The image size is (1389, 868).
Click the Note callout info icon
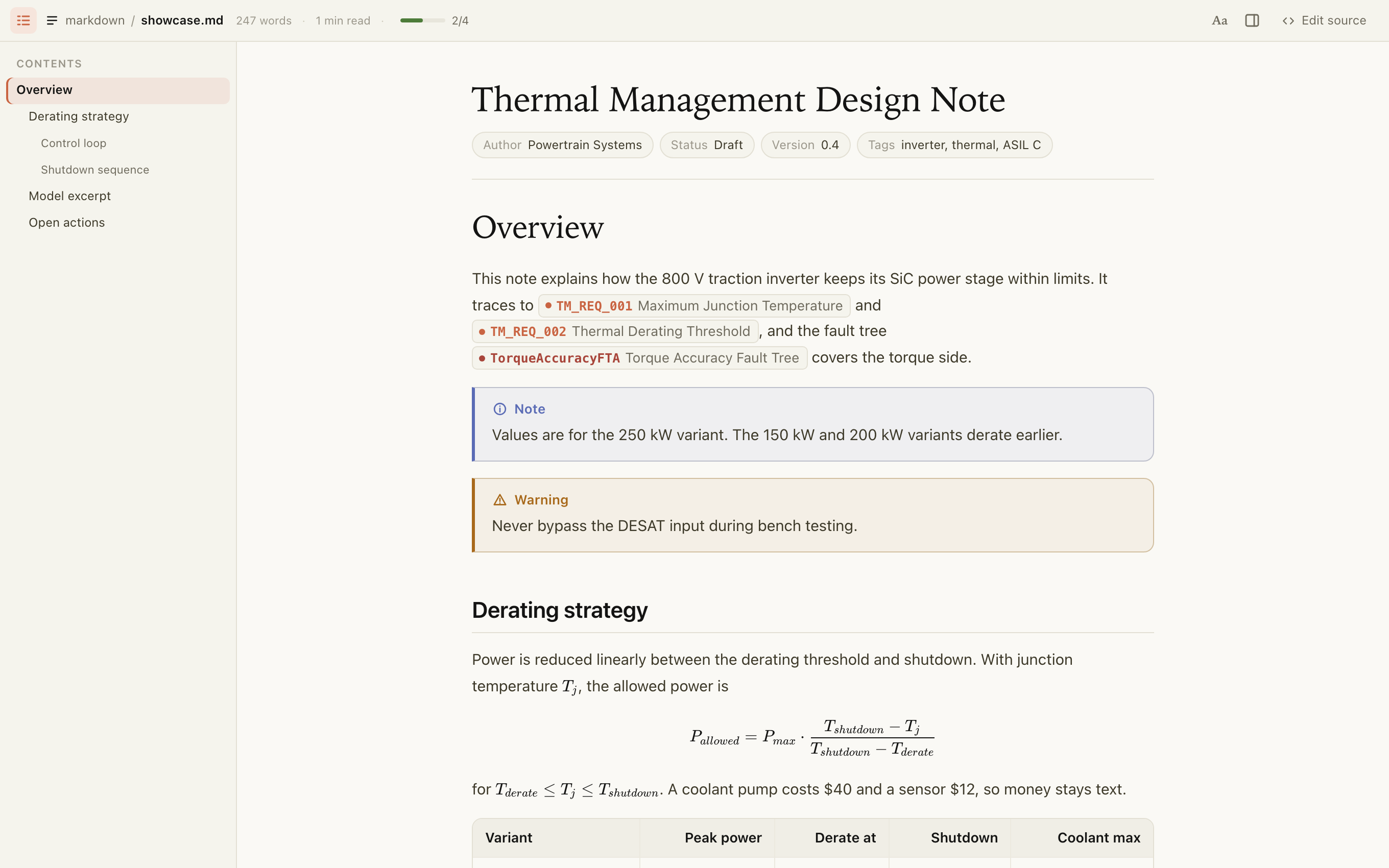click(499, 409)
